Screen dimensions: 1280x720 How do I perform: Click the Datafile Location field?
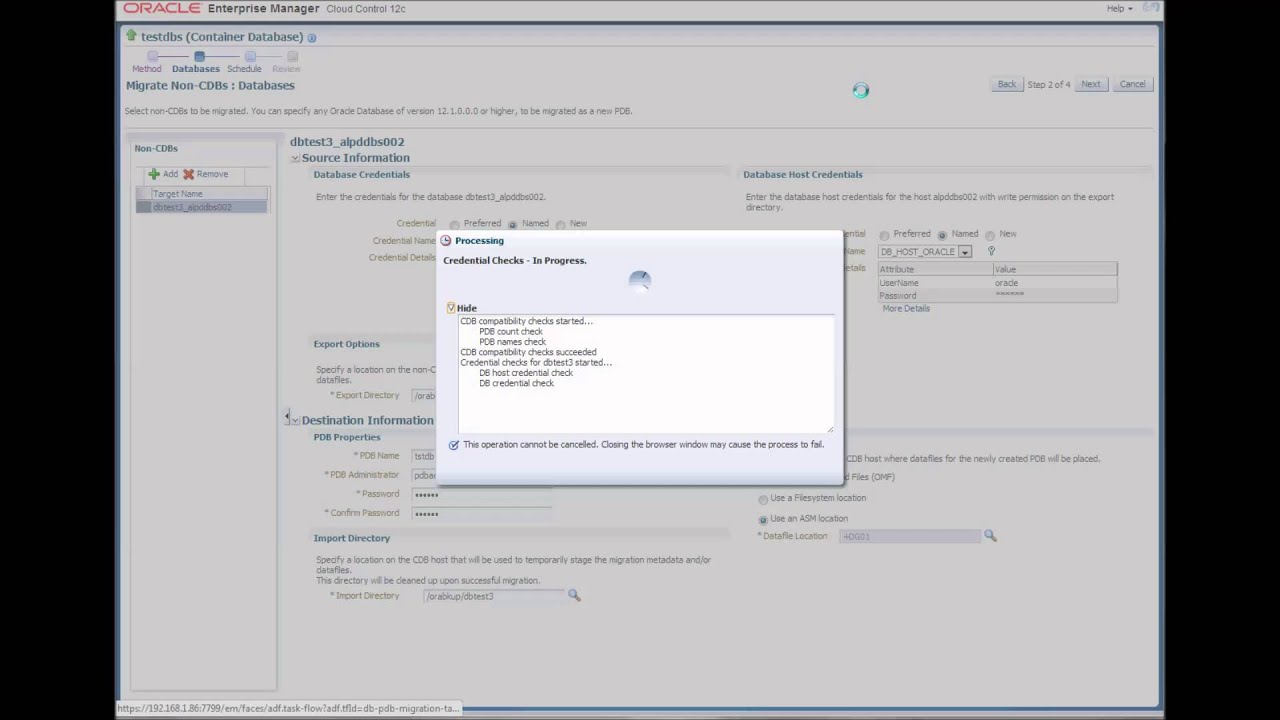click(x=910, y=536)
